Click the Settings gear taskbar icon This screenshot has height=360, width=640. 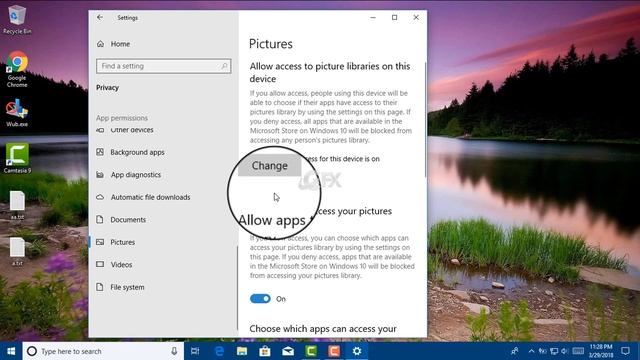357,351
